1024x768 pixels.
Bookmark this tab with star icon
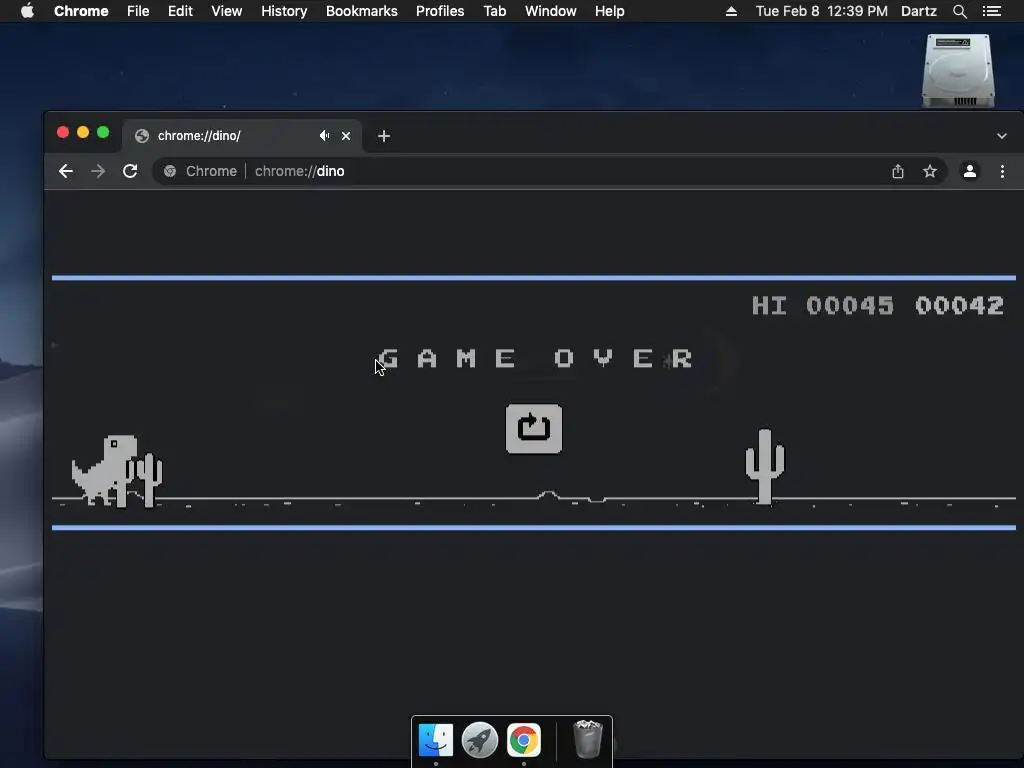[x=930, y=171]
